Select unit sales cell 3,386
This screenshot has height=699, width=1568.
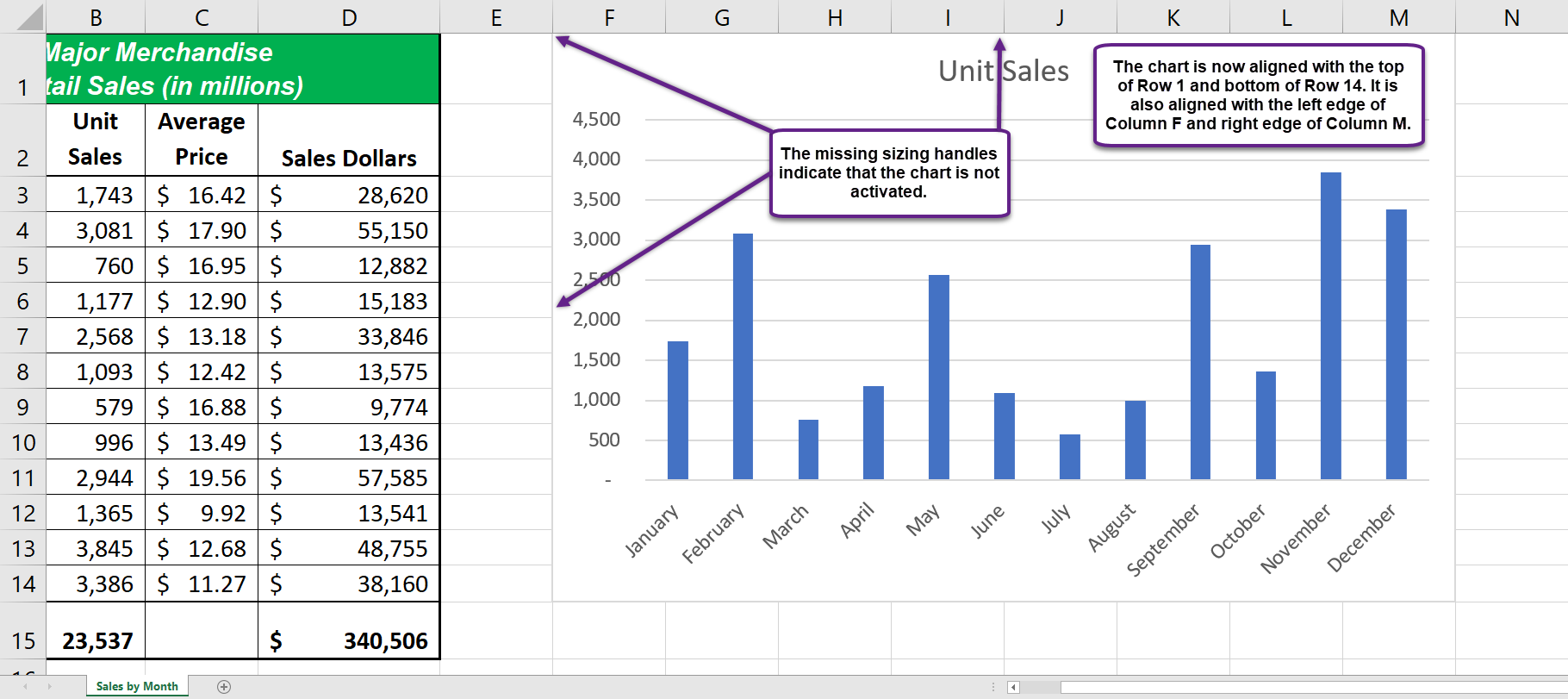96,584
